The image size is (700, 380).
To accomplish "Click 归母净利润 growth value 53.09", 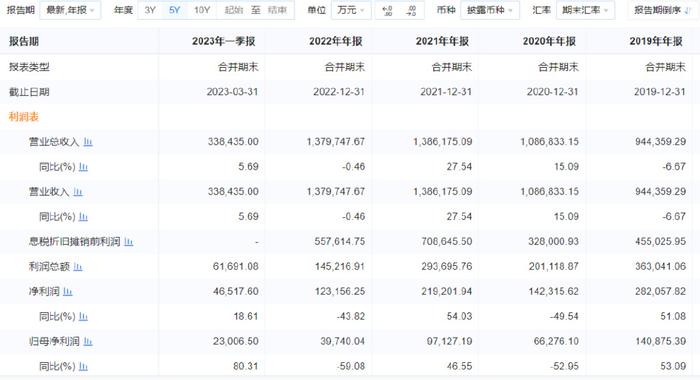I will (673, 367).
